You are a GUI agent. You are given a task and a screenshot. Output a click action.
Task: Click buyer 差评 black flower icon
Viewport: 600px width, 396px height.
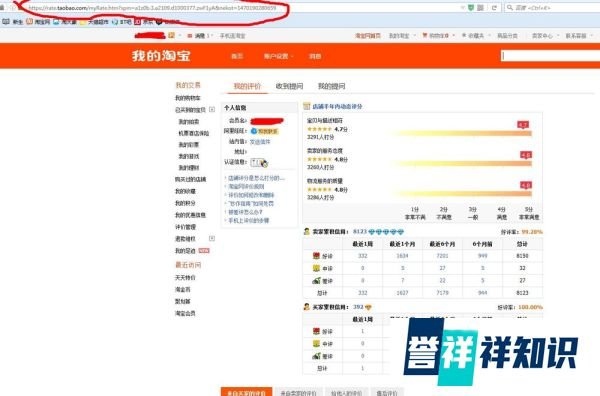tap(316, 356)
